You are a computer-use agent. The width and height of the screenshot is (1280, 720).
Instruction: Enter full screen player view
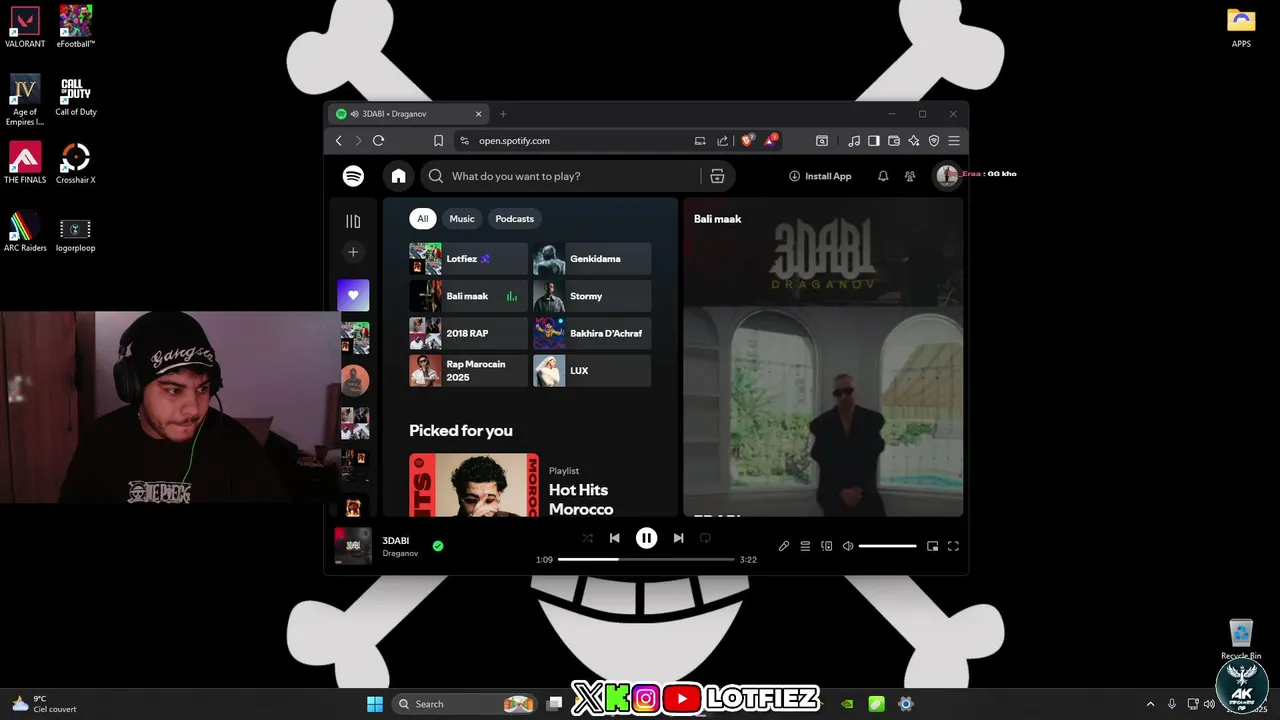click(x=953, y=546)
